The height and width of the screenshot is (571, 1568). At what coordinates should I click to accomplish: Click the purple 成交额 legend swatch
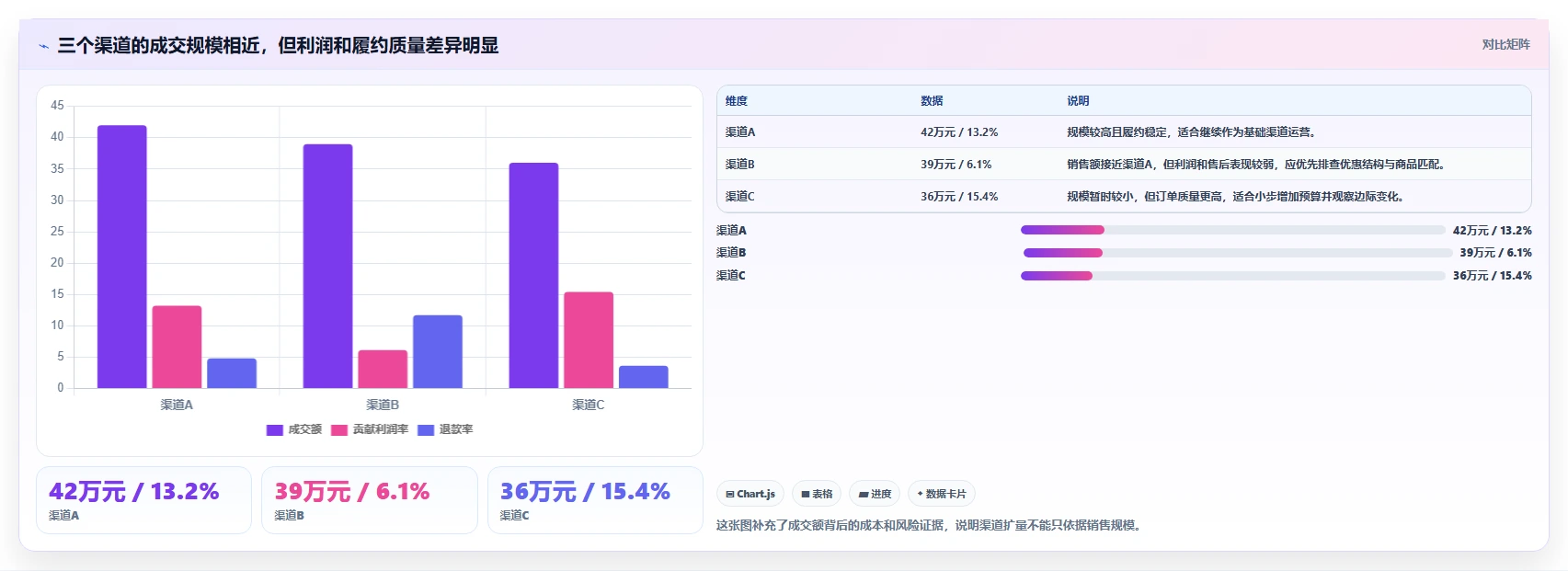(x=274, y=429)
